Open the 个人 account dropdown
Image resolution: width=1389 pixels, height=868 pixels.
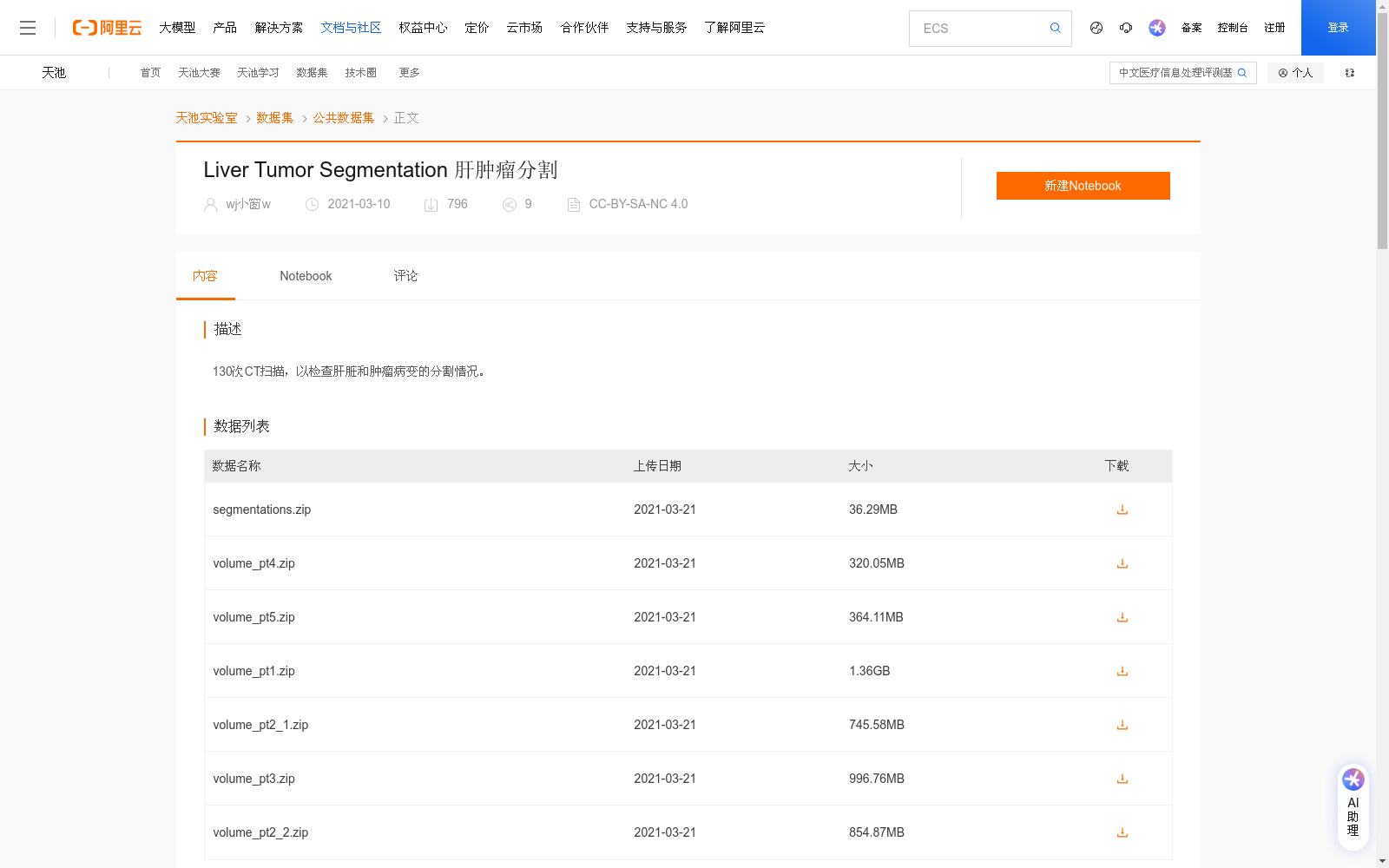[x=1295, y=73]
